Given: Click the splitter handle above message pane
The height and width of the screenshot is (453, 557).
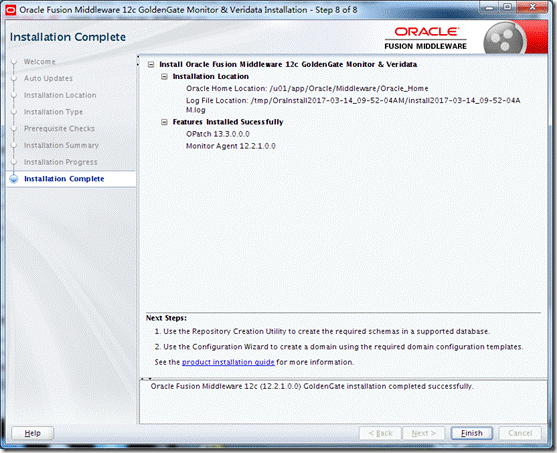Looking at the screenshot, I should tap(146, 379).
